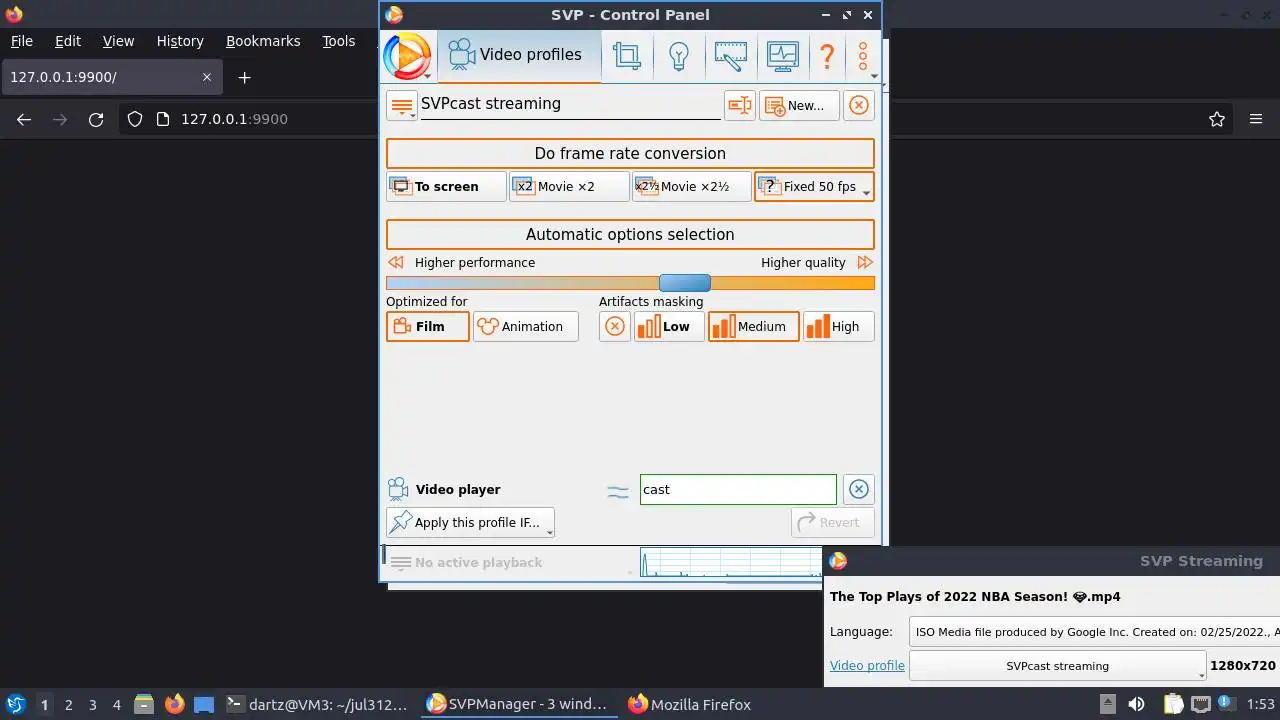This screenshot has width=1280, height=720.
Task: Click the performance graph thumbnail
Action: click(x=732, y=563)
